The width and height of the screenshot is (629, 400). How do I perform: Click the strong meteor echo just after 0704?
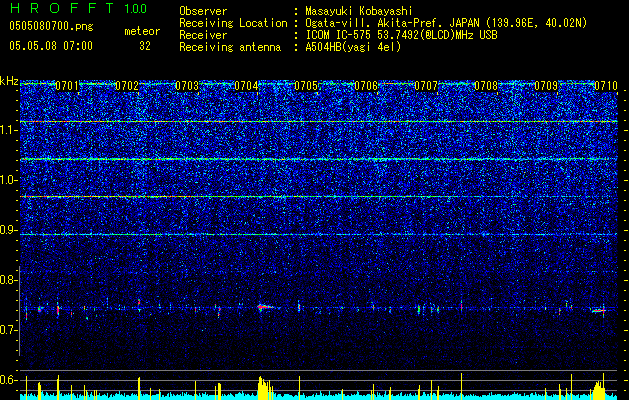pos(265,307)
